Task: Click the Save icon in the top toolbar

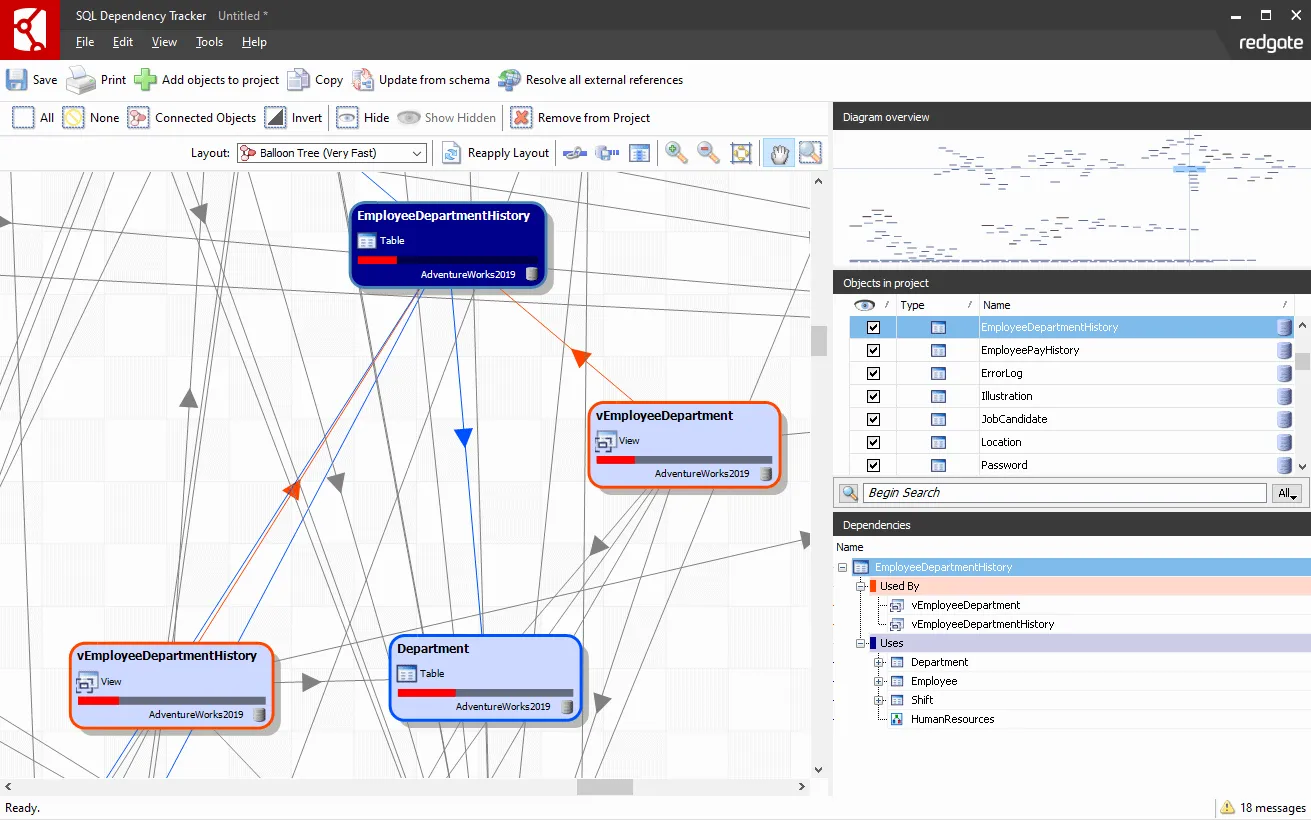Action: (x=18, y=79)
